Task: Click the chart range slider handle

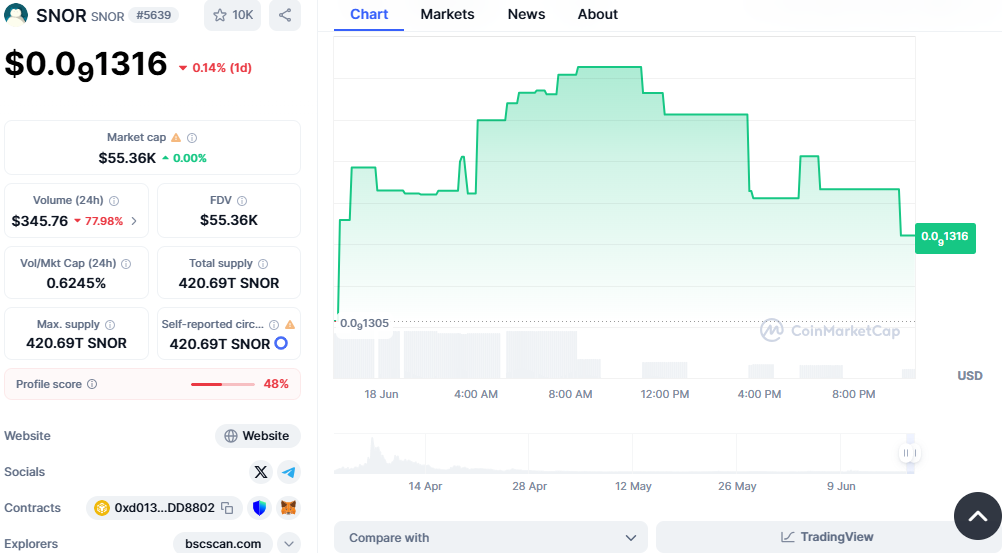Action: pos(909,453)
